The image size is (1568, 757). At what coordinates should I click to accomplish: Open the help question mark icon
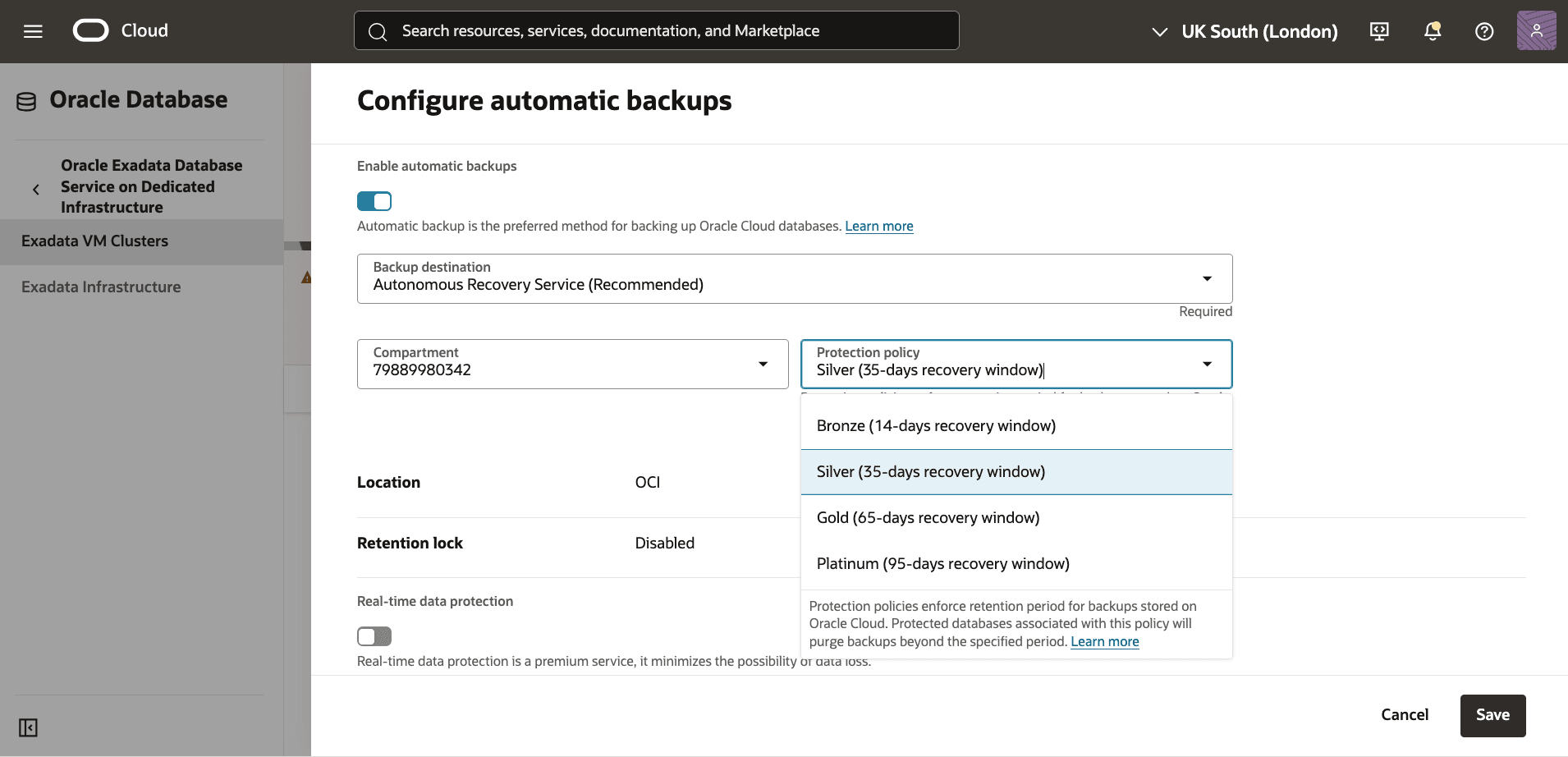1483,31
